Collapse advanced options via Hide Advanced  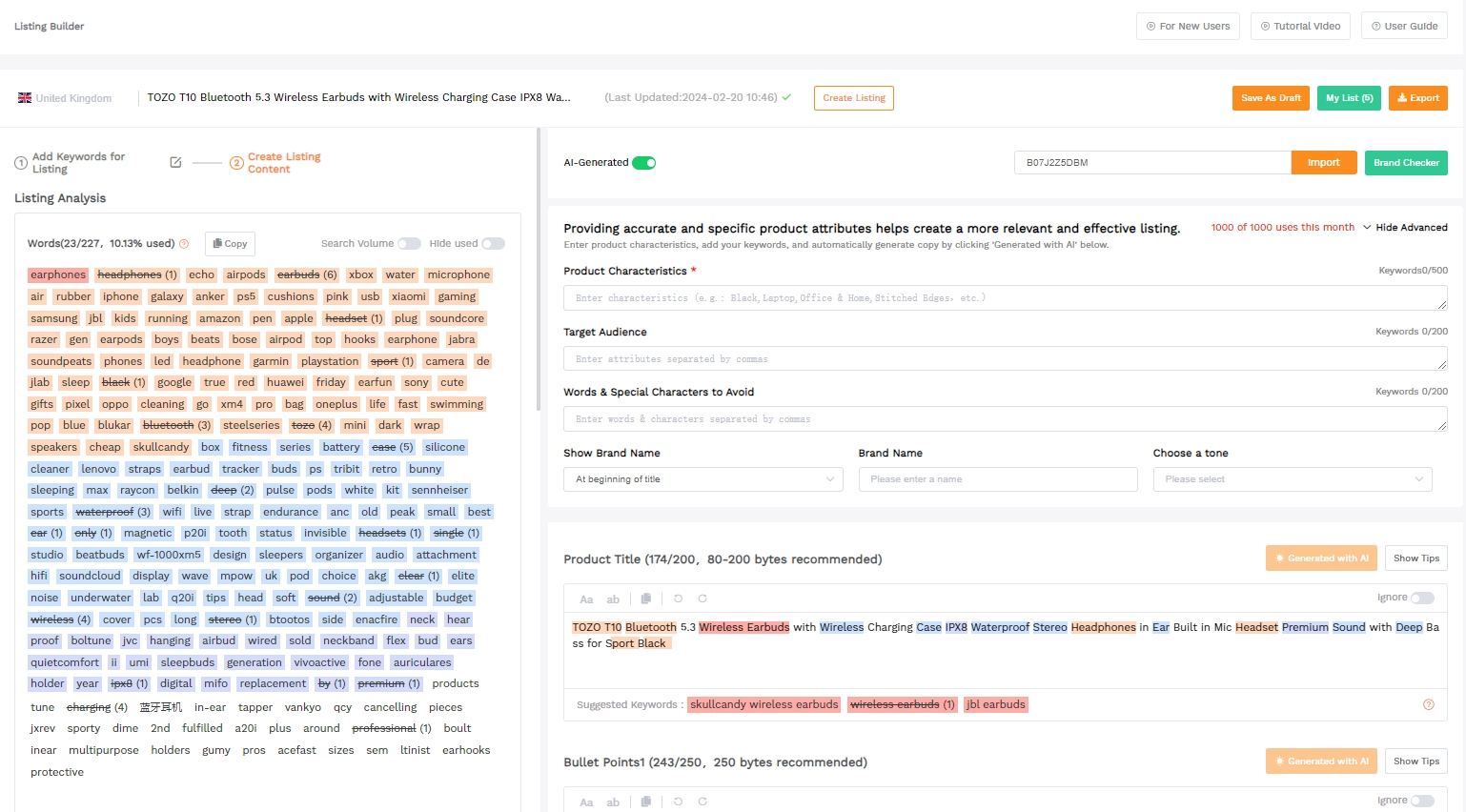click(1410, 227)
